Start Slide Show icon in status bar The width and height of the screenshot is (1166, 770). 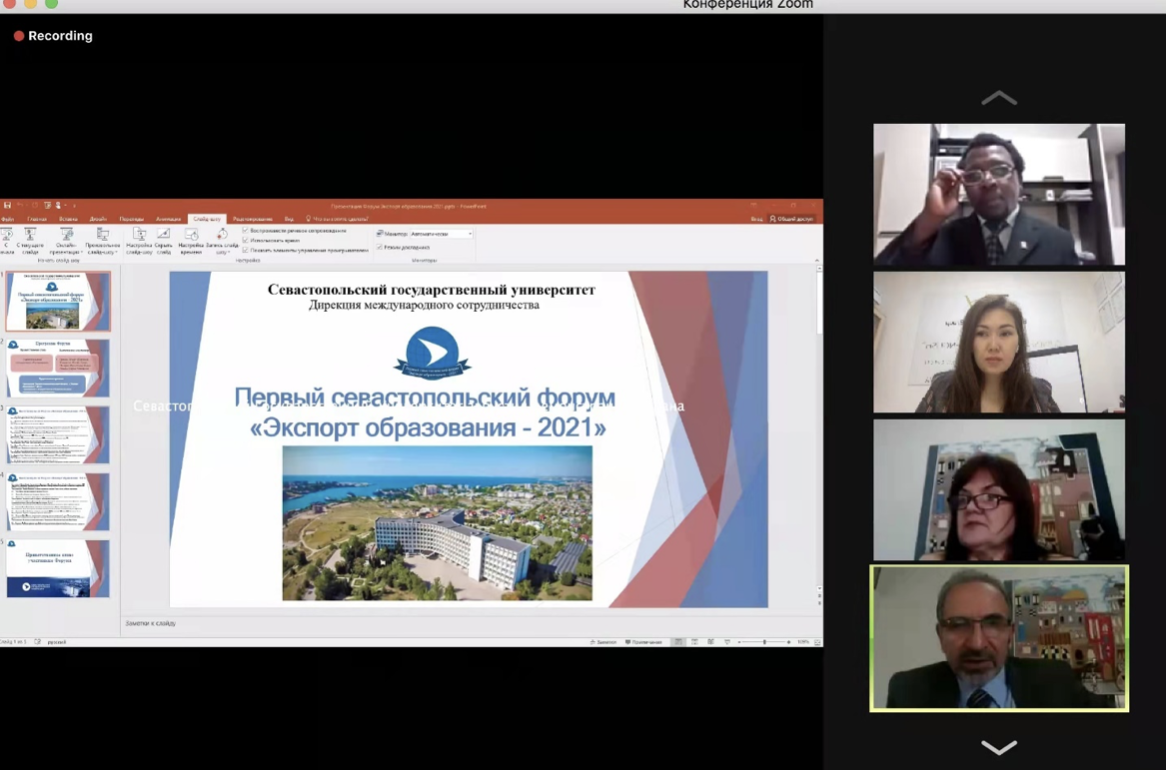point(727,642)
